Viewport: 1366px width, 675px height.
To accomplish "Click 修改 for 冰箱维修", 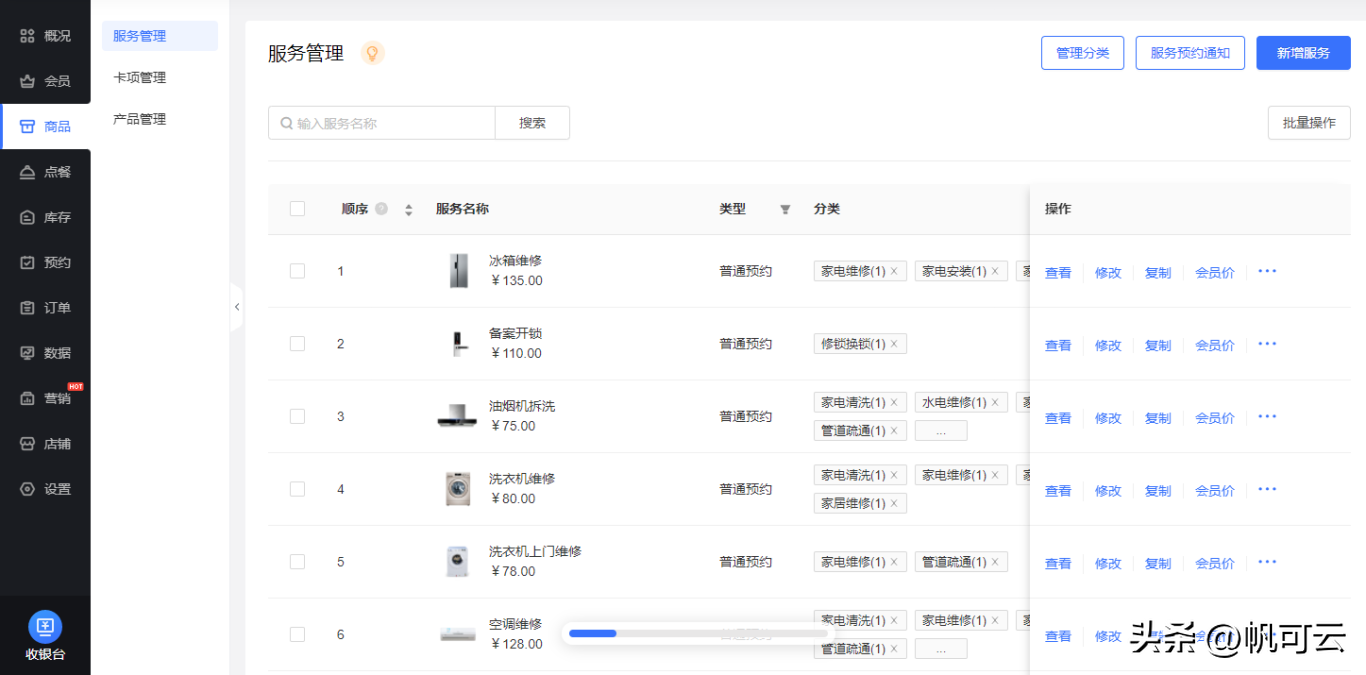I will point(1108,273).
